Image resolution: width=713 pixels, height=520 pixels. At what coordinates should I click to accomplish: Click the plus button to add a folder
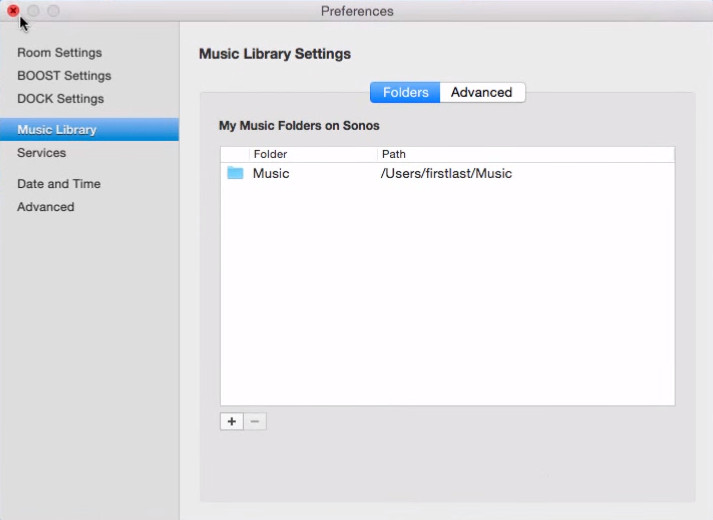click(x=232, y=421)
